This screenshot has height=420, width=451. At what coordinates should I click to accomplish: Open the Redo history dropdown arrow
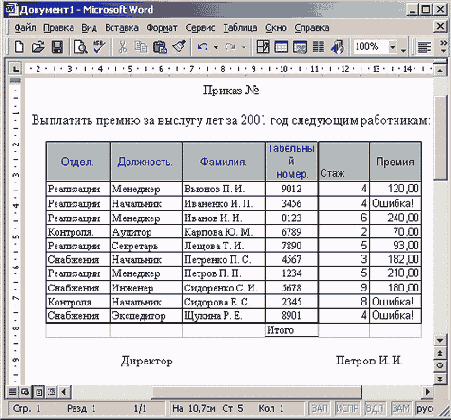pyautogui.click(x=244, y=47)
